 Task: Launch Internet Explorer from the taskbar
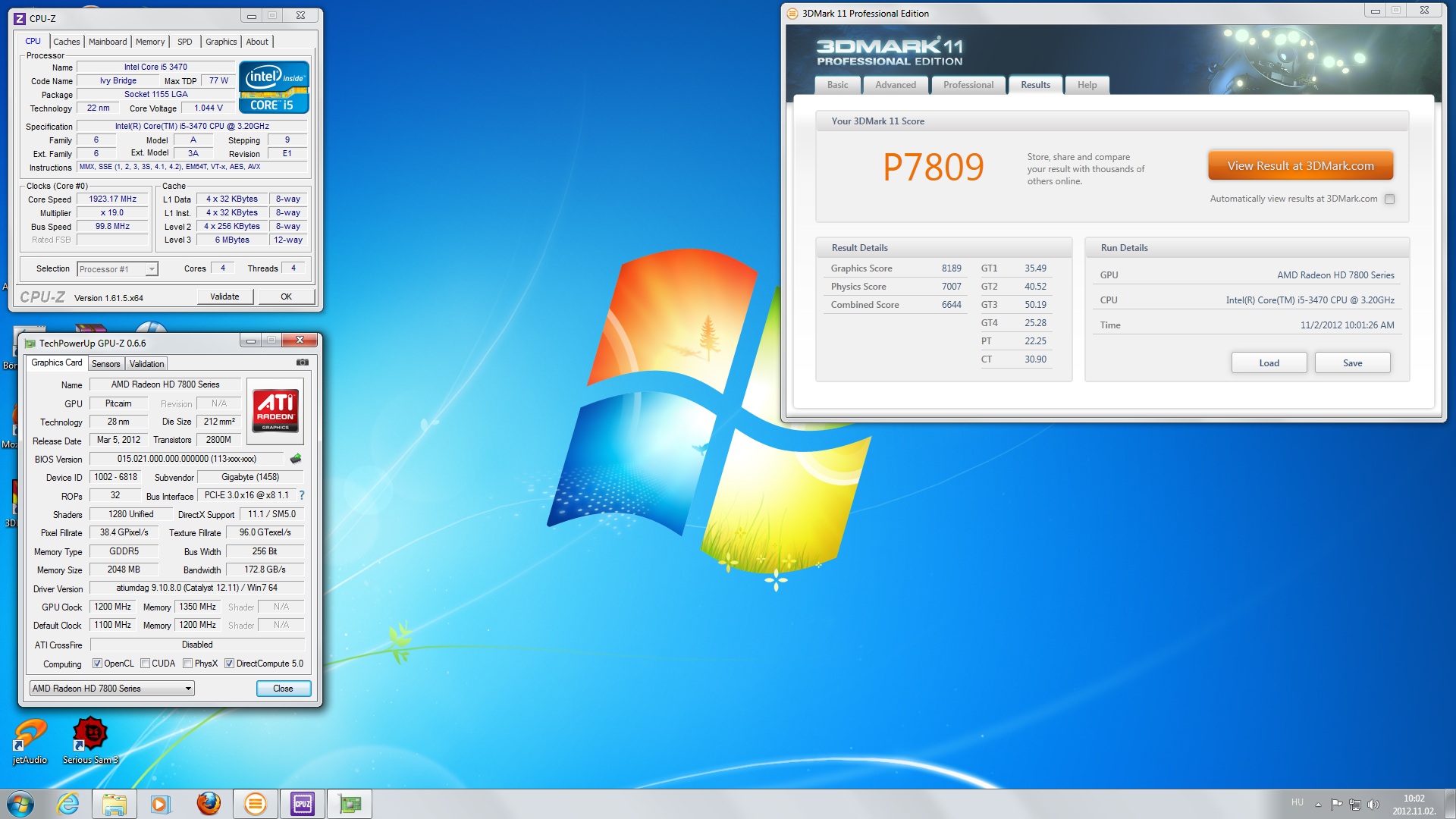[68, 804]
